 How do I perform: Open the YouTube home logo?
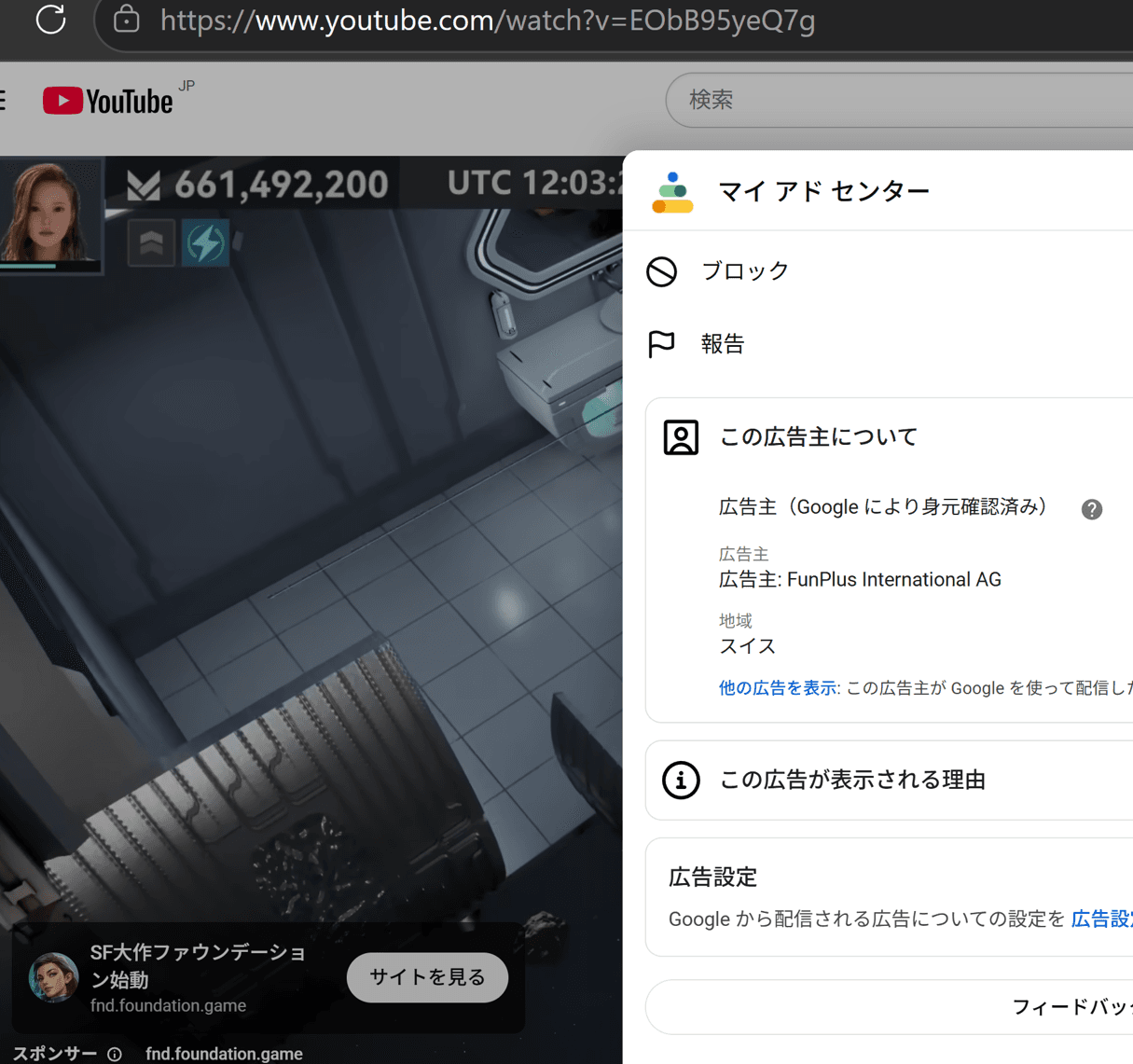click(x=108, y=100)
